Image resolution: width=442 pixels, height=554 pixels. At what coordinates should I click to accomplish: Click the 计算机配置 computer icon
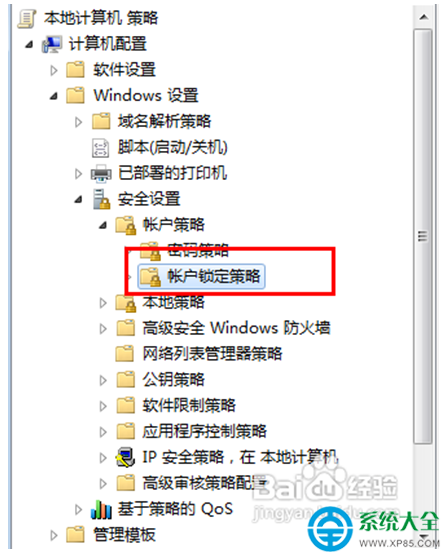click(x=52, y=44)
